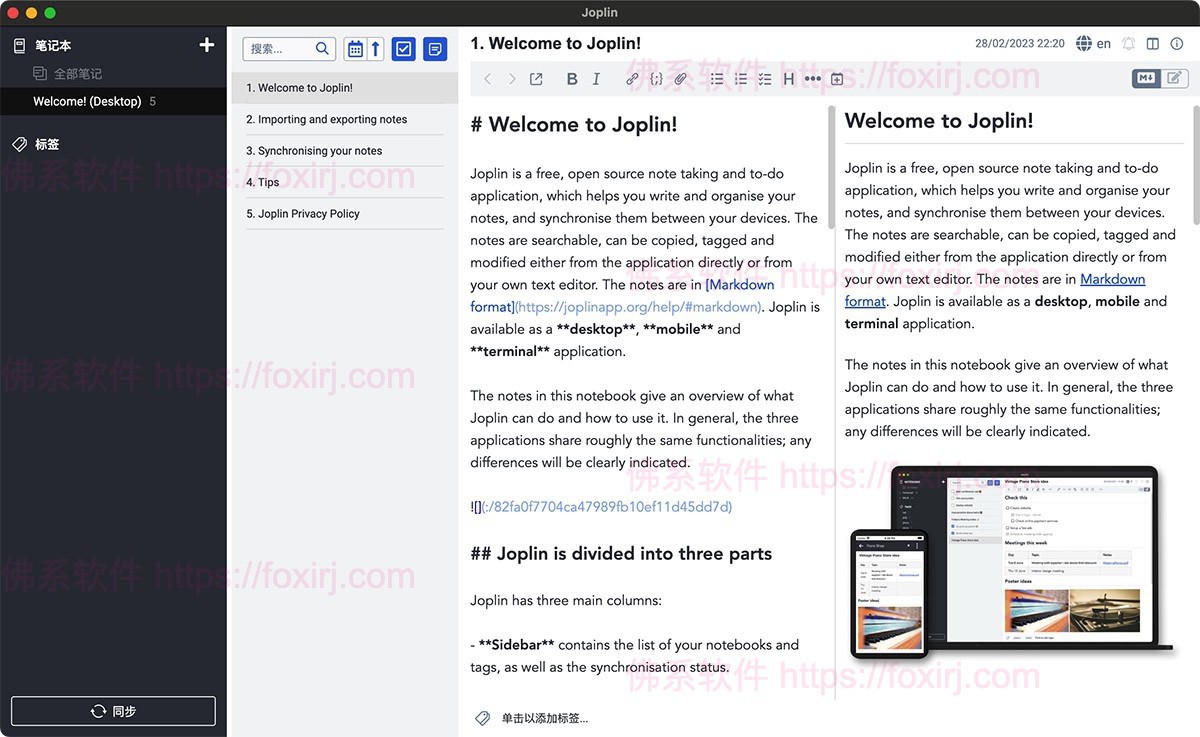Click the spell checker globe icon
This screenshot has height=737, width=1200.
pyautogui.click(x=1084, y=43)
